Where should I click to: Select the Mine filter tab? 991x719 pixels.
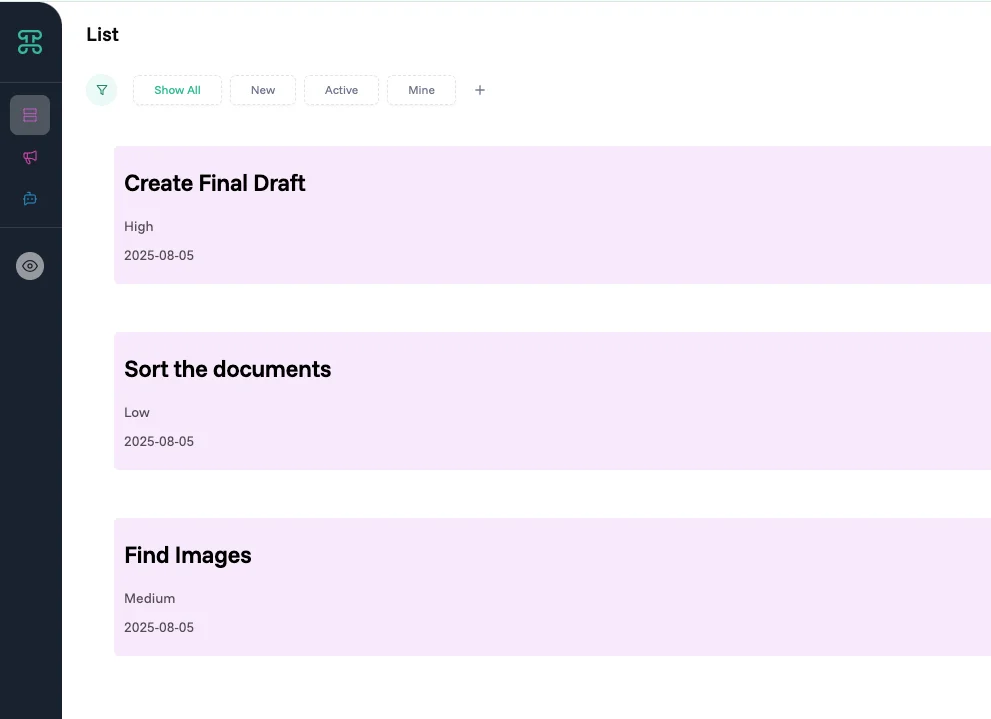[x=421, y=90]
